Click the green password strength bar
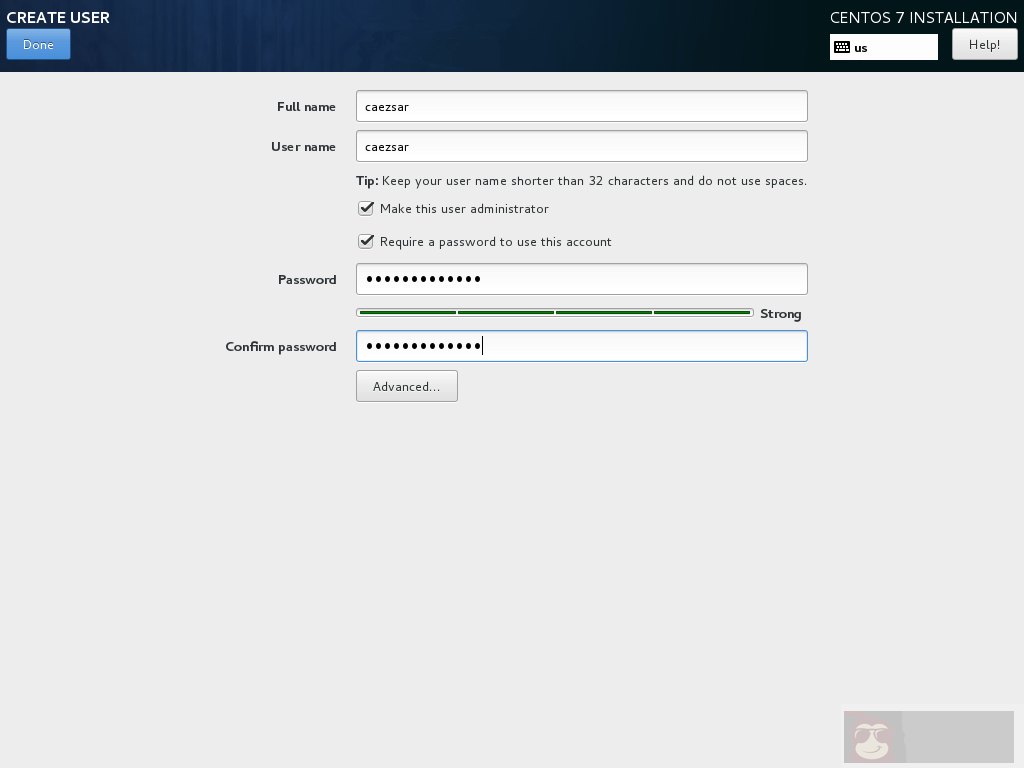 pos(555,312)
